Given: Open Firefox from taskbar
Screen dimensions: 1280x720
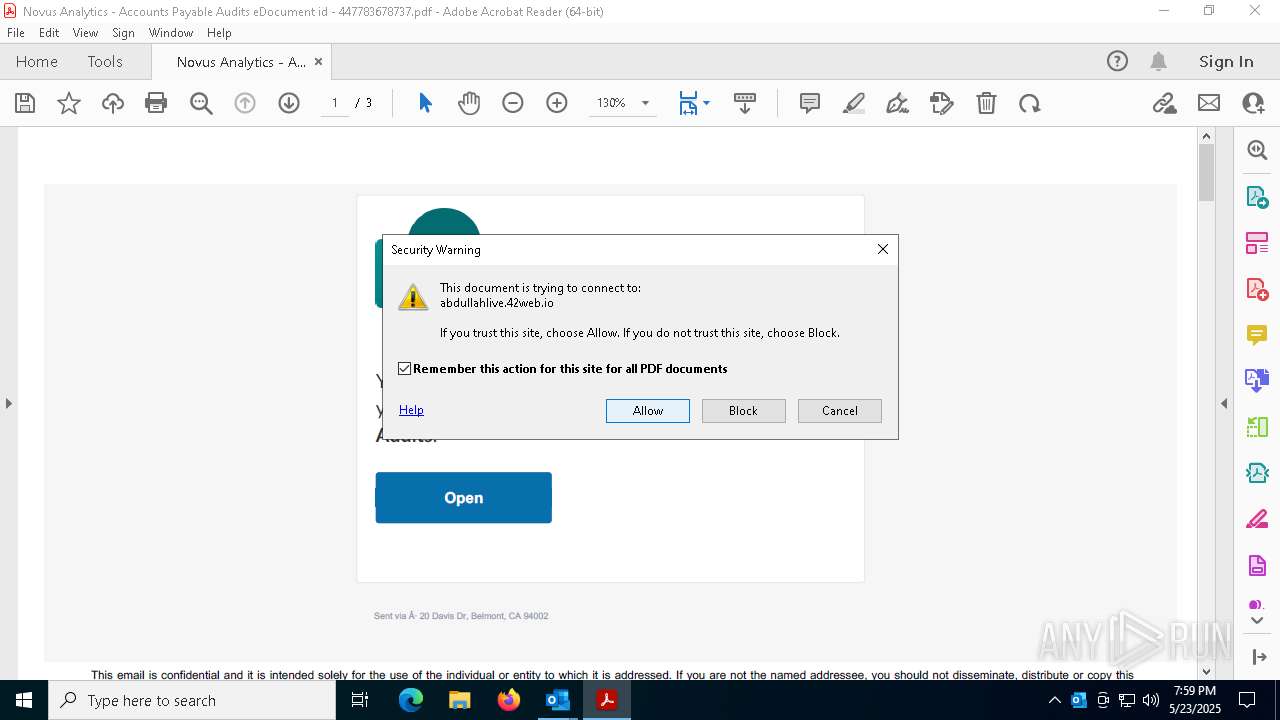Looking at the screenshot, I should click(x=509, y=700).
